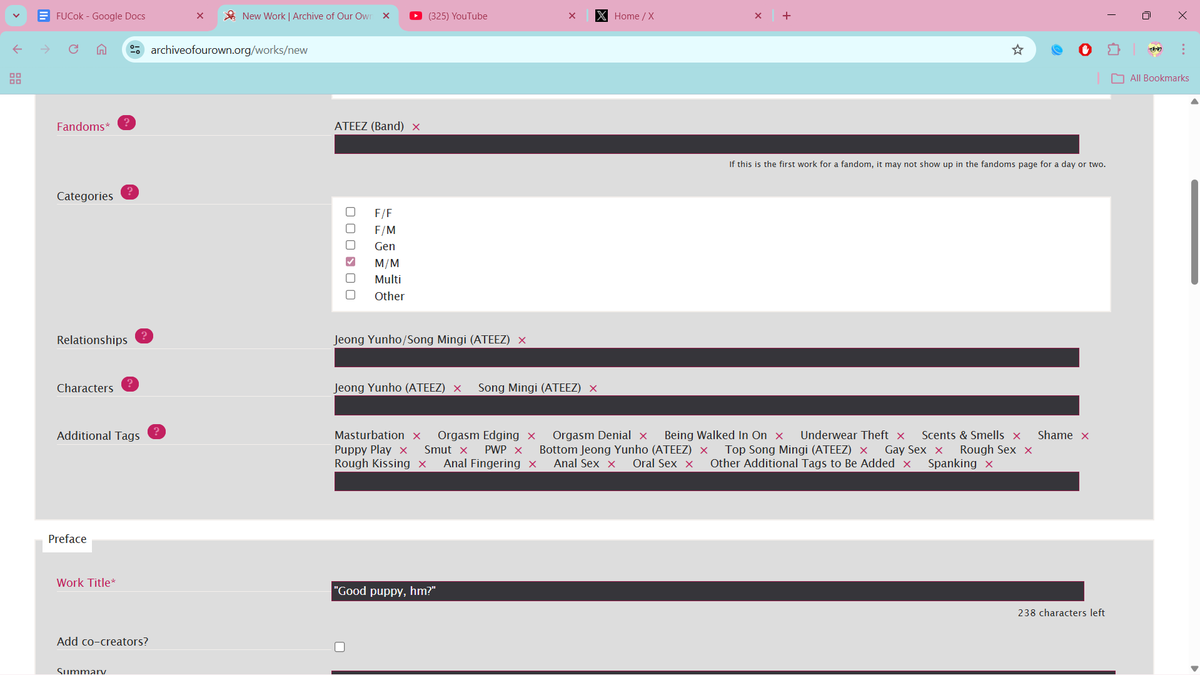Check the F/F category checkbox
The width and height of the screenshot is (1200, 675).
point(350,212)
